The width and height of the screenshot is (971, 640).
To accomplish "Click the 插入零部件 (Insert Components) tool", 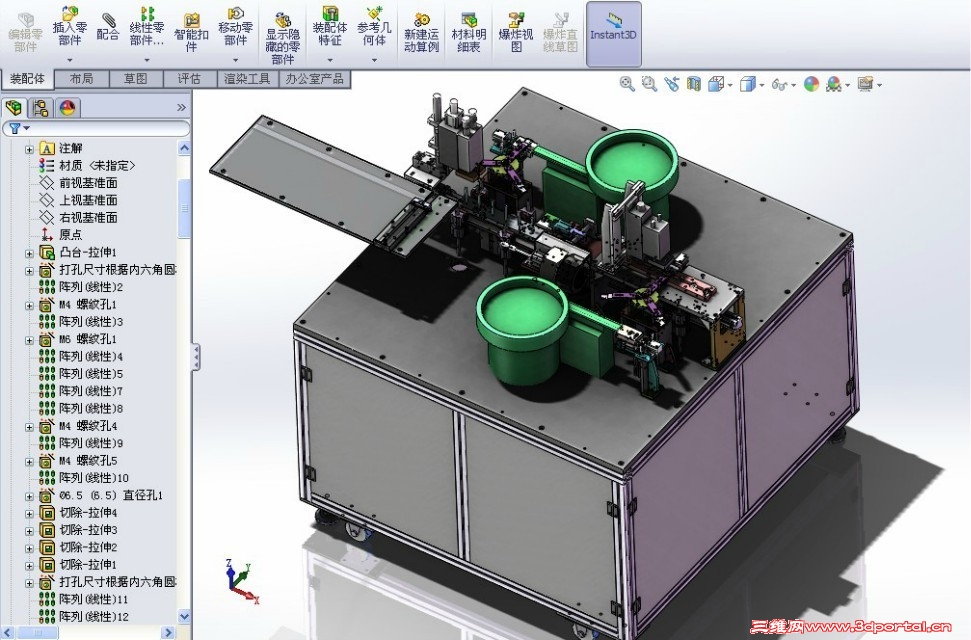I will click(69, 26).
